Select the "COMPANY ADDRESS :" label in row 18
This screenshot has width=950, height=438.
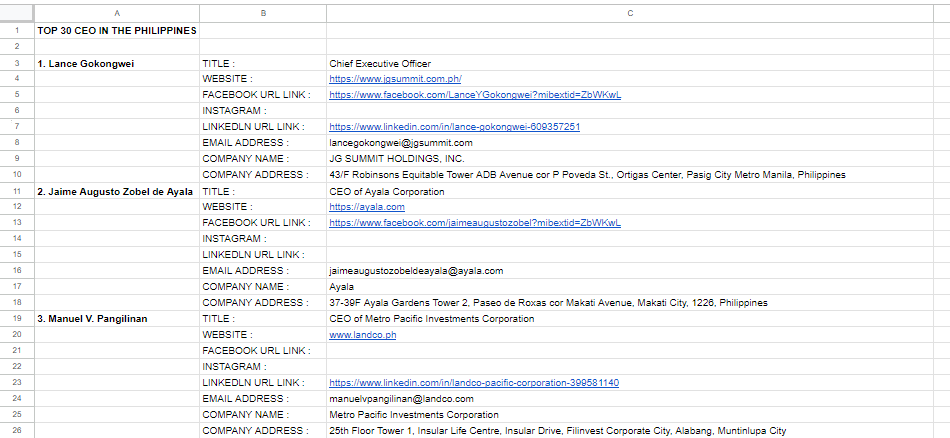point(263,302)
